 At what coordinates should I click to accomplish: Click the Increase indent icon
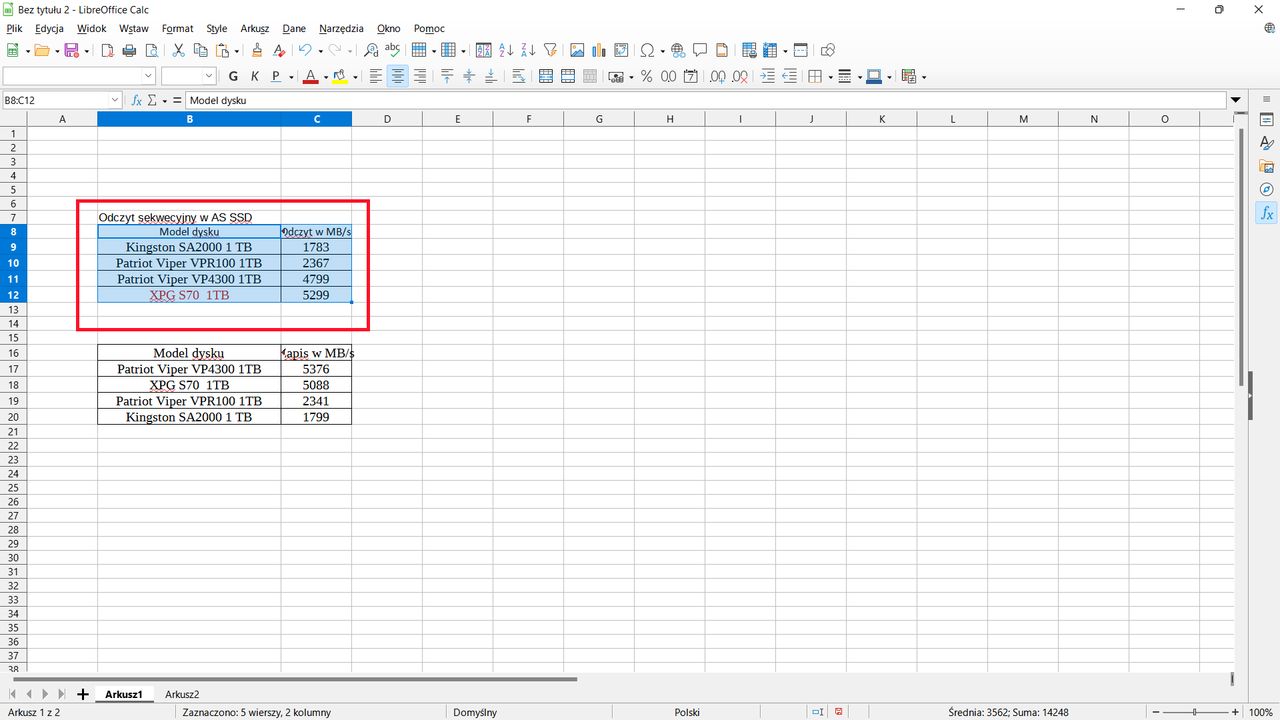768,76
